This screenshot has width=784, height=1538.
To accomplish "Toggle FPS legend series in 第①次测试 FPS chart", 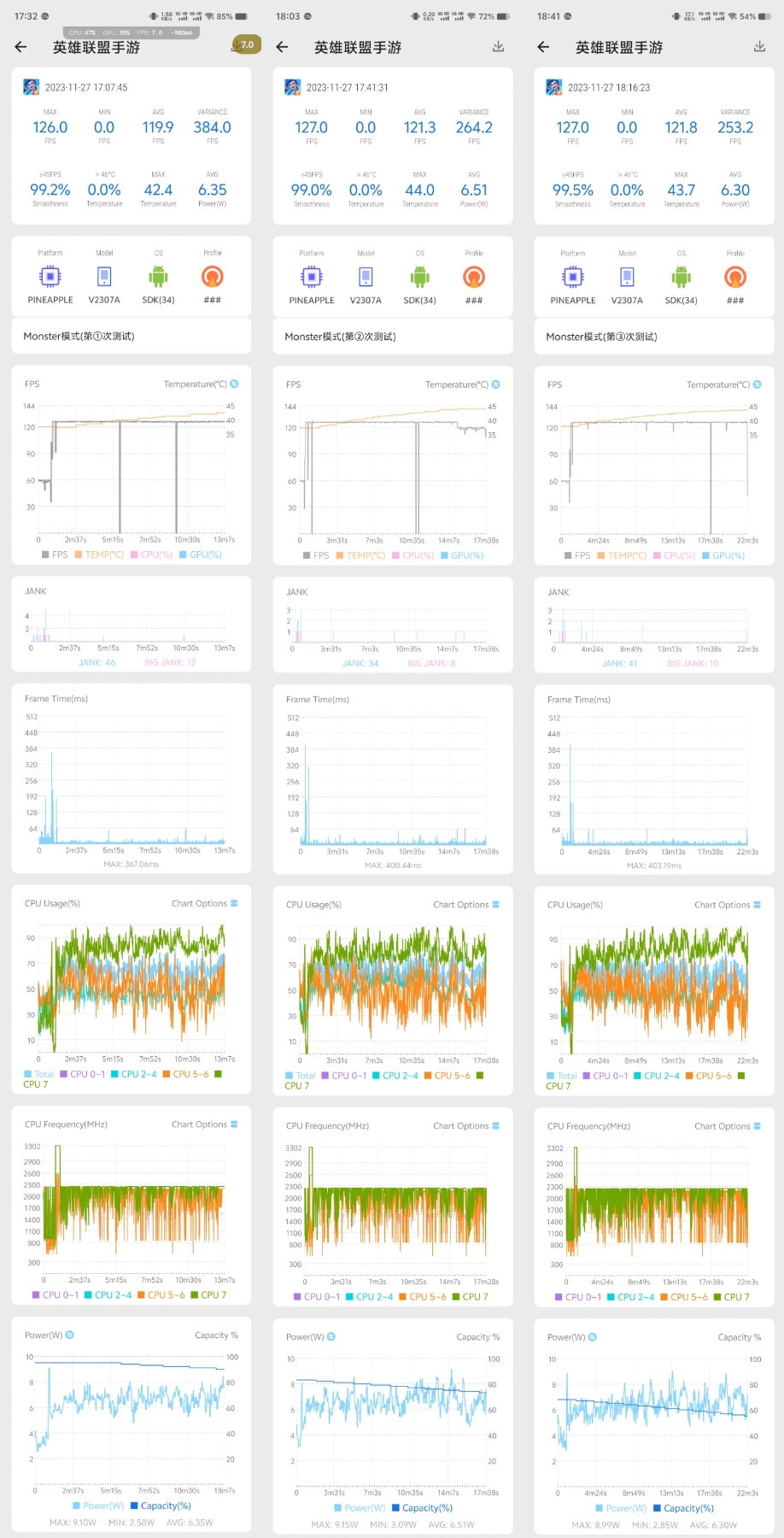I will click(x=55, y=555).
